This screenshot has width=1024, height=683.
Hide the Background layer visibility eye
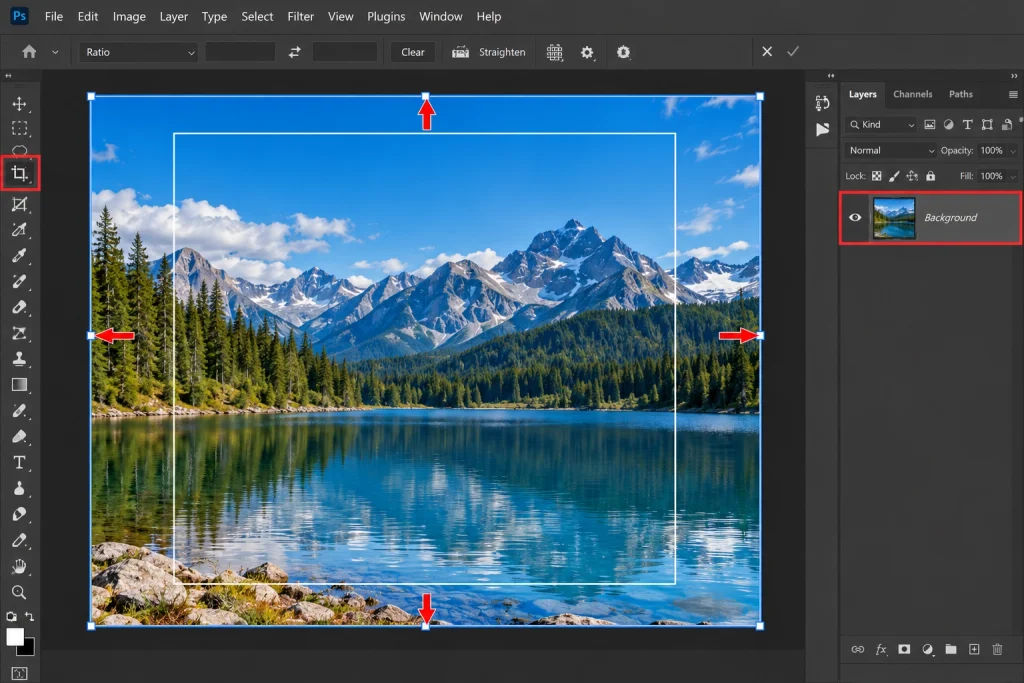[x=855, y=217]
